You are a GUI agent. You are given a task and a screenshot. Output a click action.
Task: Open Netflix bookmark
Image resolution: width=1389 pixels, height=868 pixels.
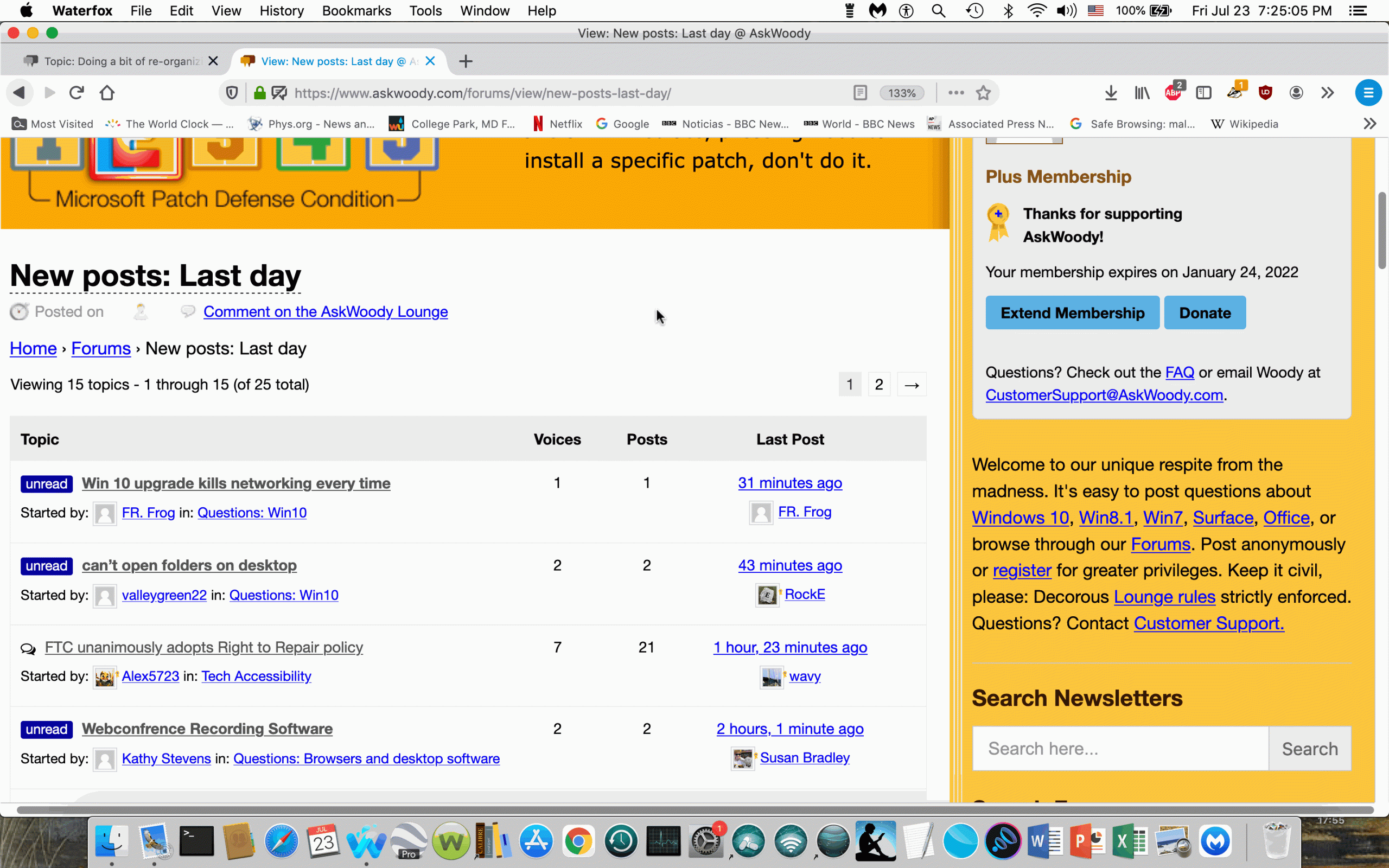click(557, 124)
